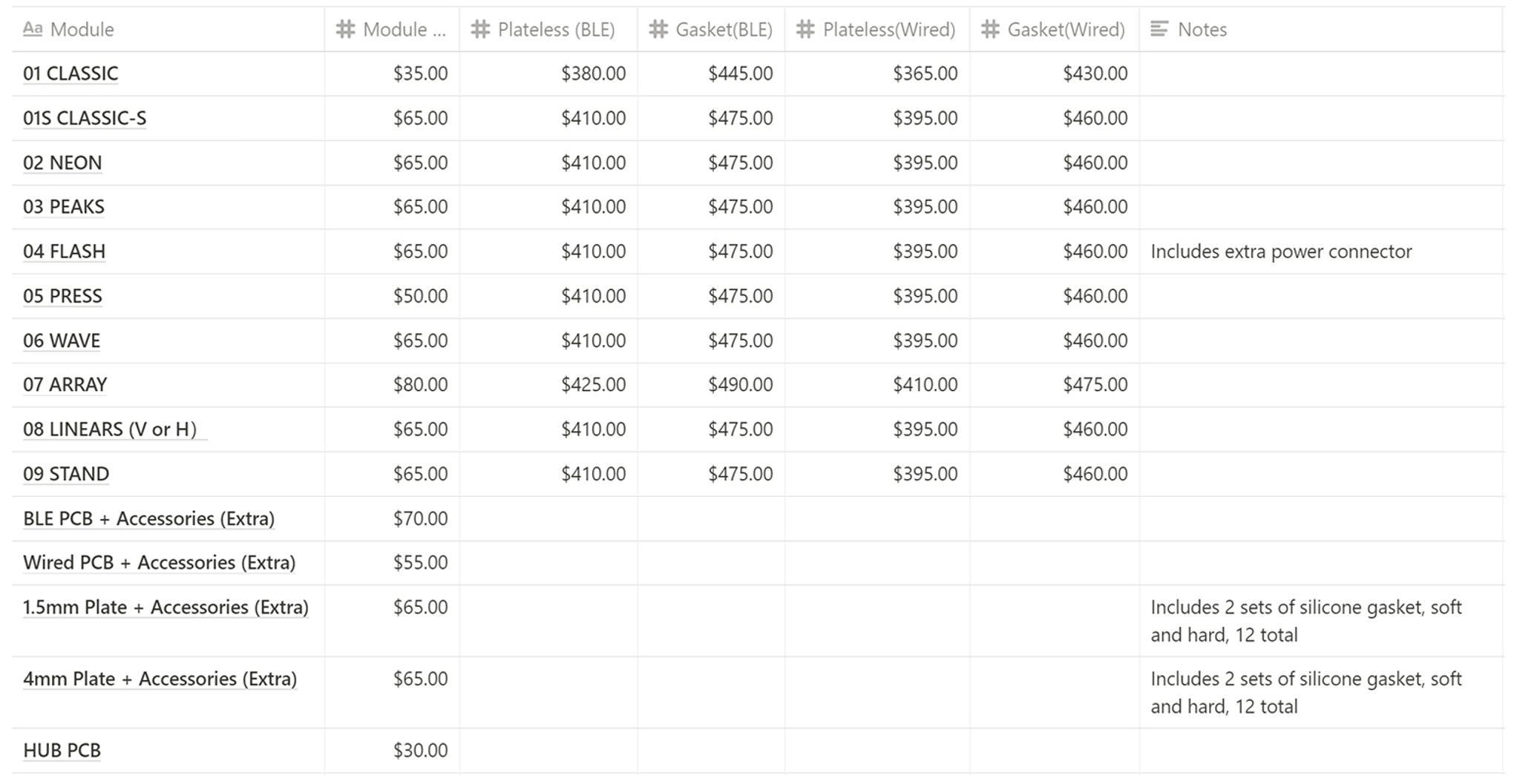Open the 08 LINEARS (V or H) page

(110, 429)
